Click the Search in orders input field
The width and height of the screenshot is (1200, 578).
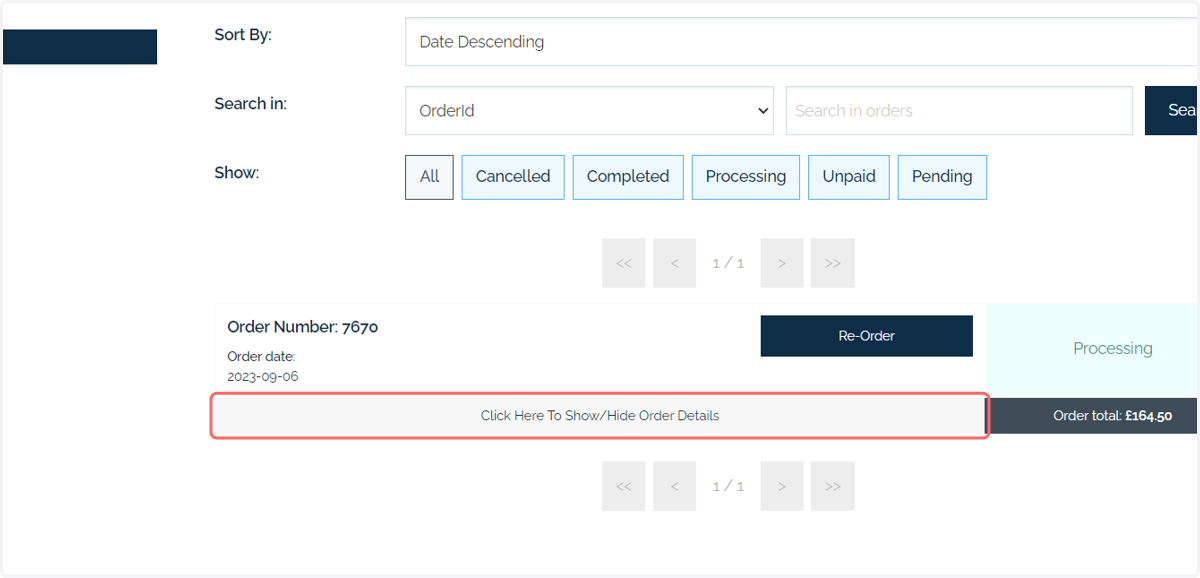coord(959,111)
